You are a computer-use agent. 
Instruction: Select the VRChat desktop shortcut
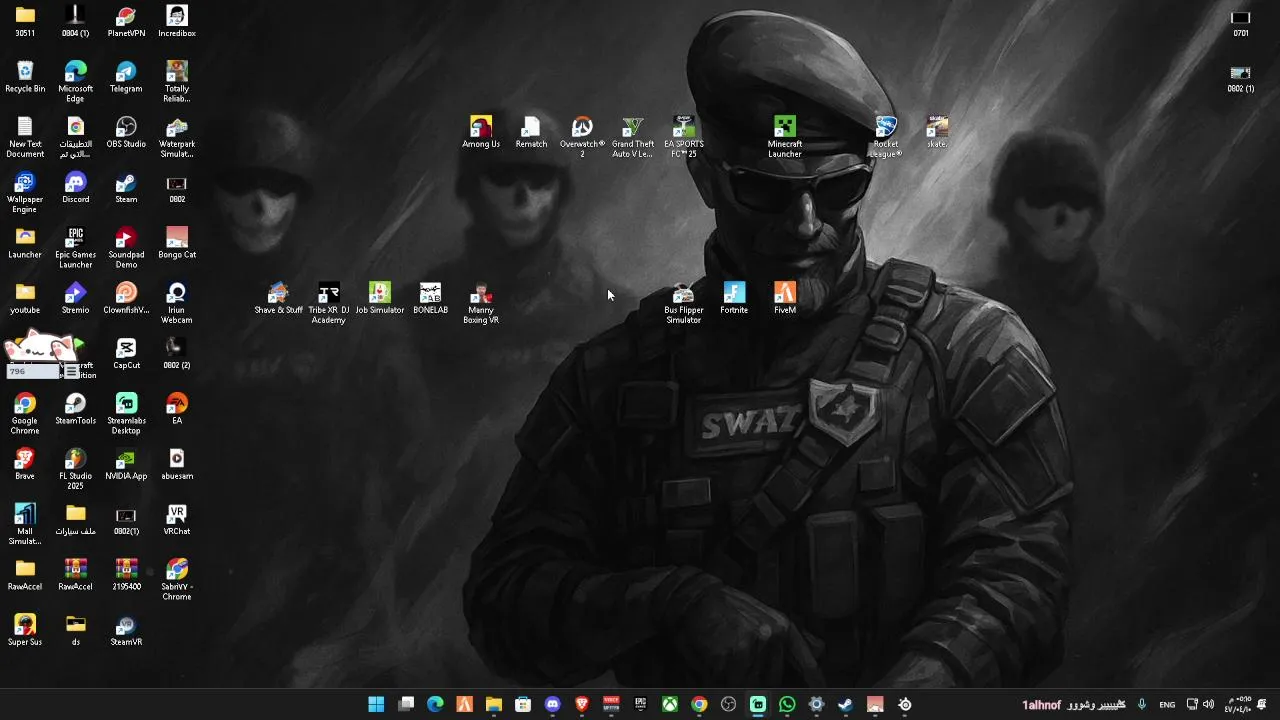click(177, 520)
